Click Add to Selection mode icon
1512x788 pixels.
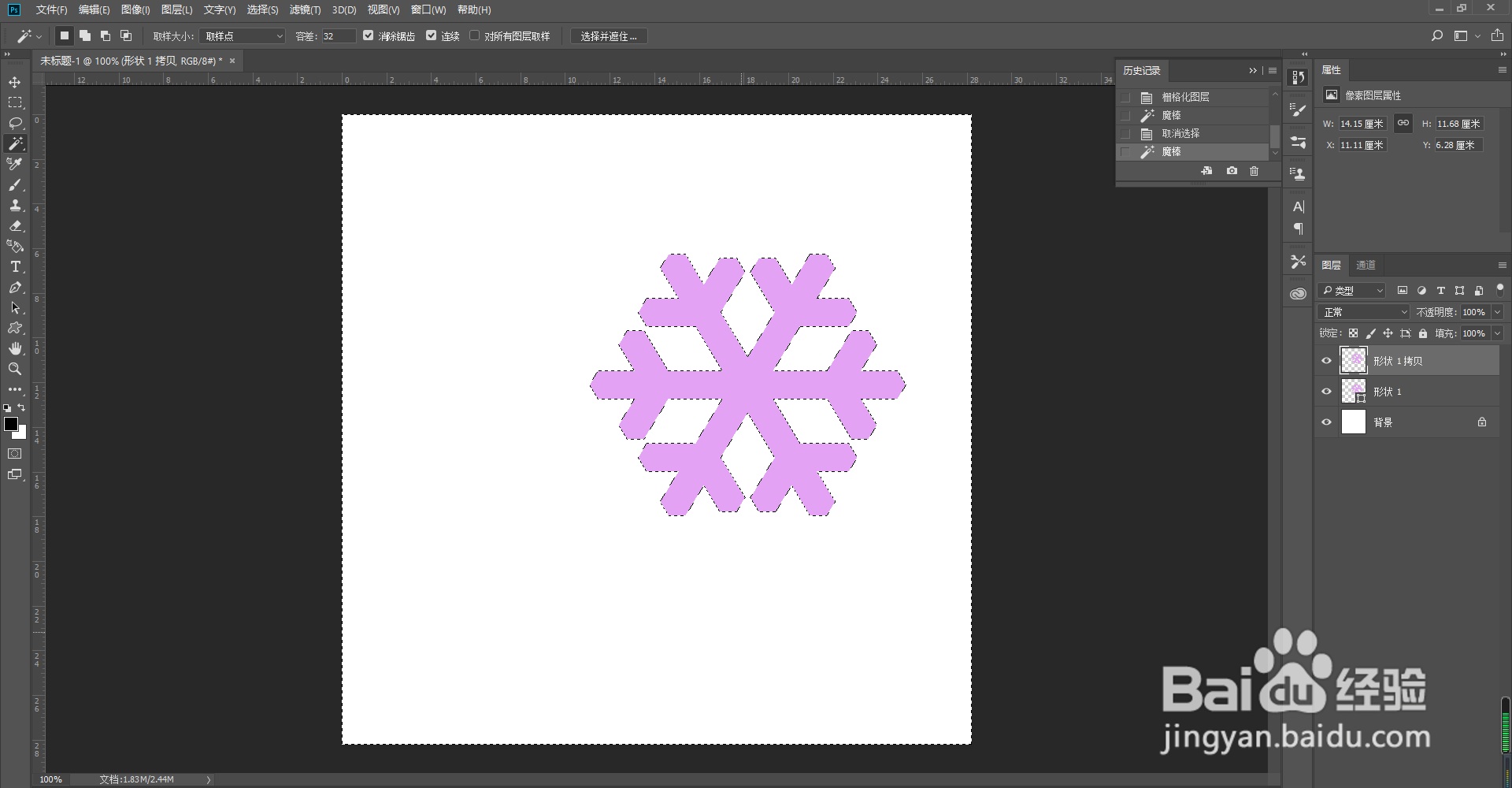(x=85, y=35)
